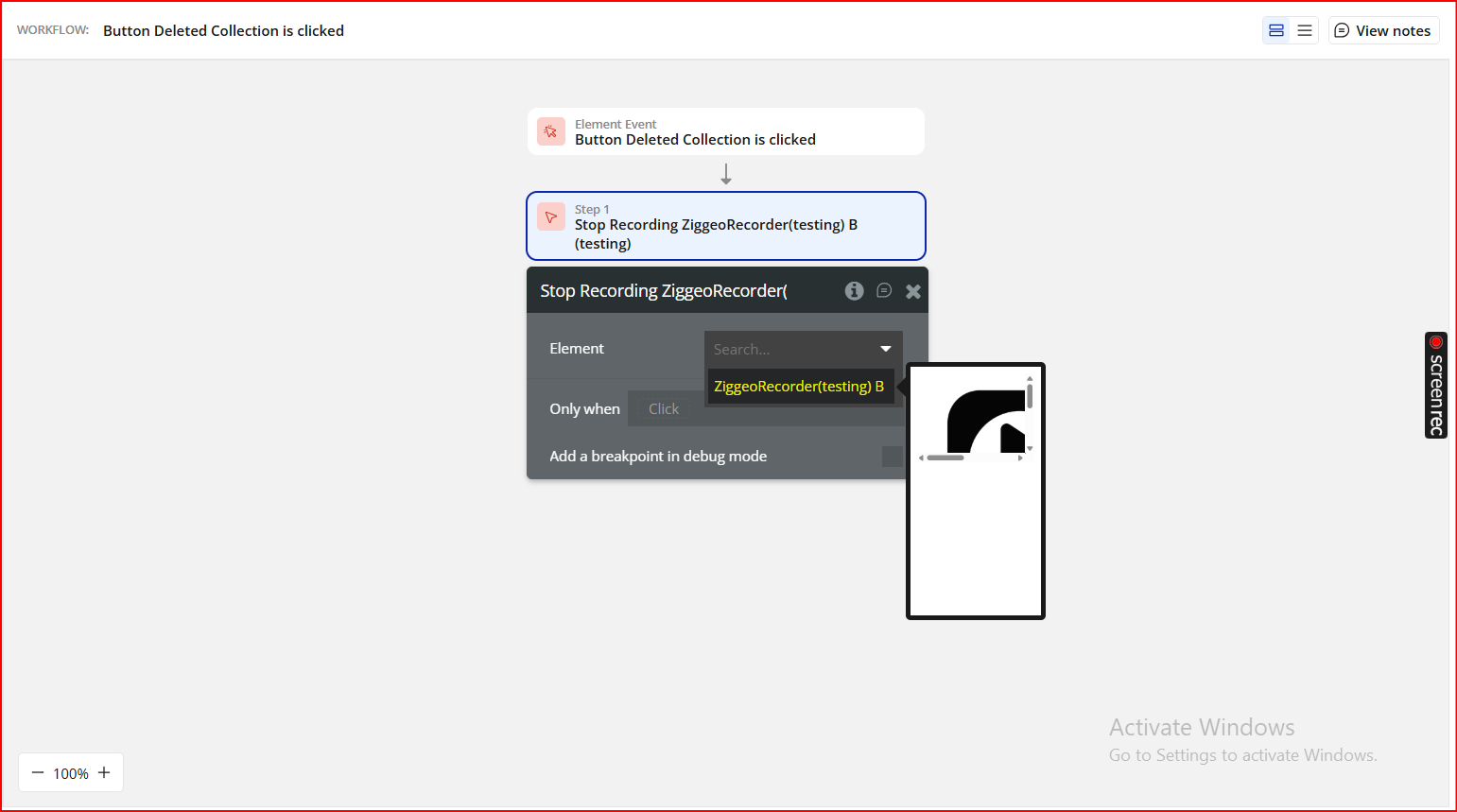Click the preview scroll right arrow
This screenshot has width=1457, height=812.
(1020, 458)
